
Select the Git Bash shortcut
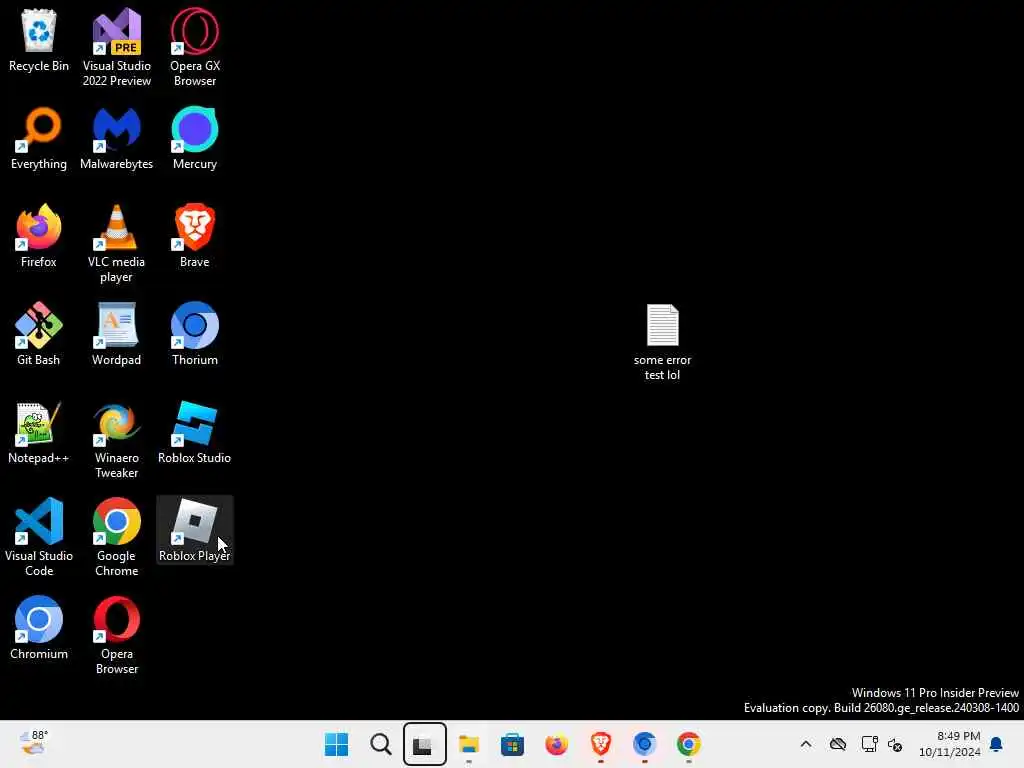click(x=39, y=334)
